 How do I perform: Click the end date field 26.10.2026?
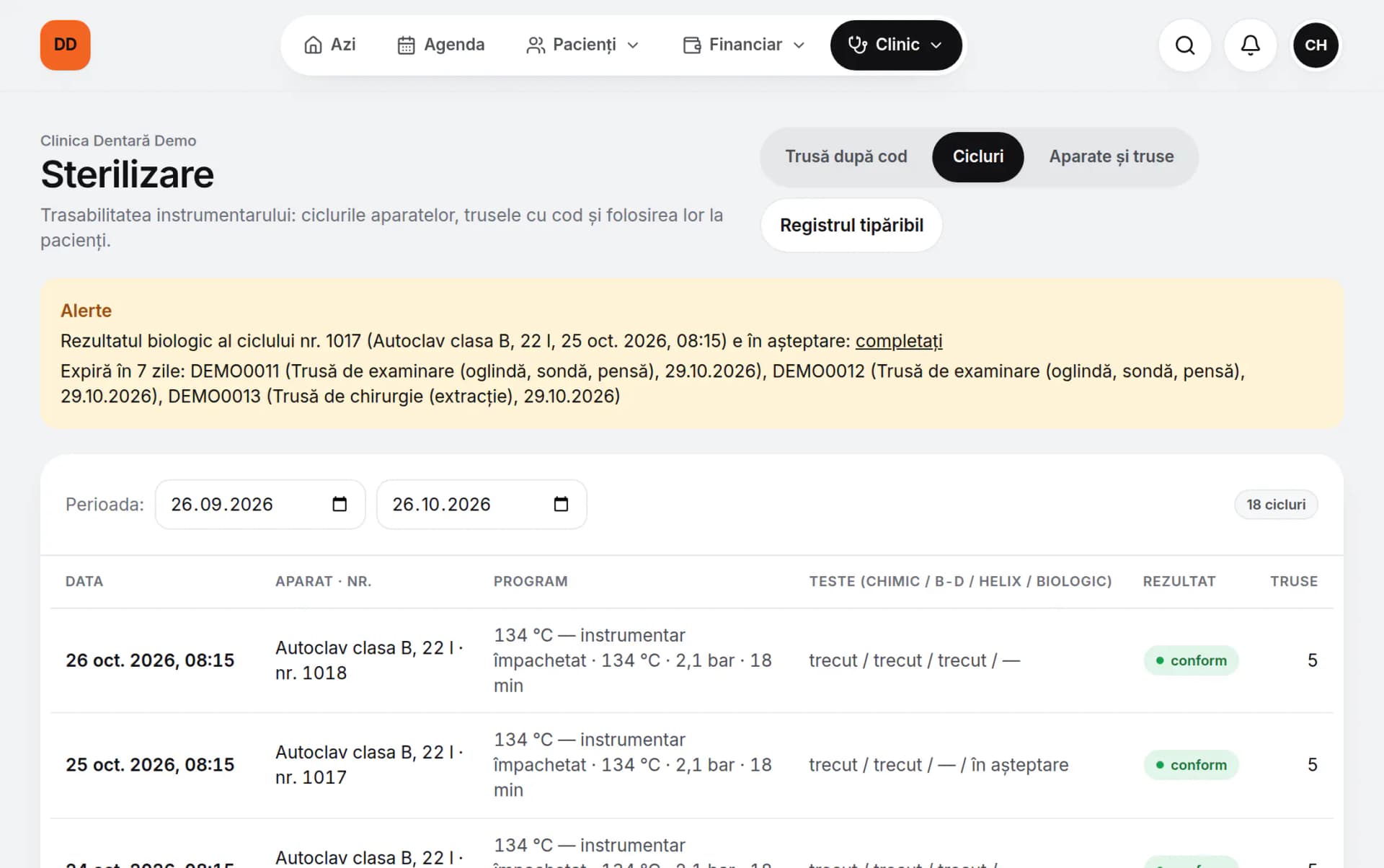[x=482, y=504]
